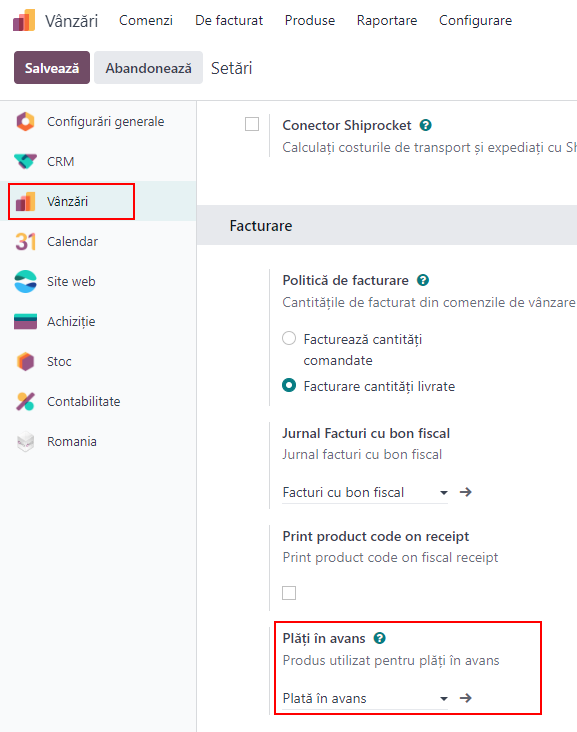Image resolution: width=577 pixels, height=732 pixels.
Task: Open the Configurare menu
Action: [x=475, y=21]
